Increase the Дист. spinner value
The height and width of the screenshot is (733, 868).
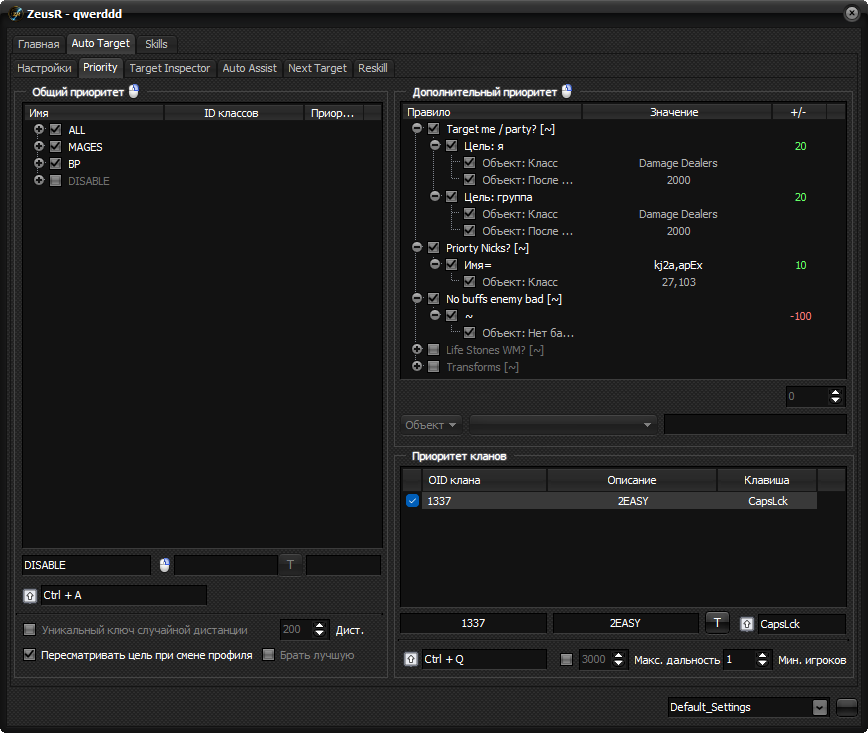319,626
